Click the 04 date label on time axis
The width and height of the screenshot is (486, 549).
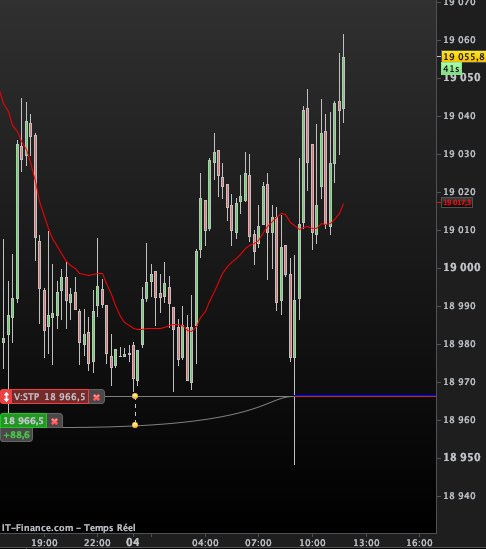(132, 542)
